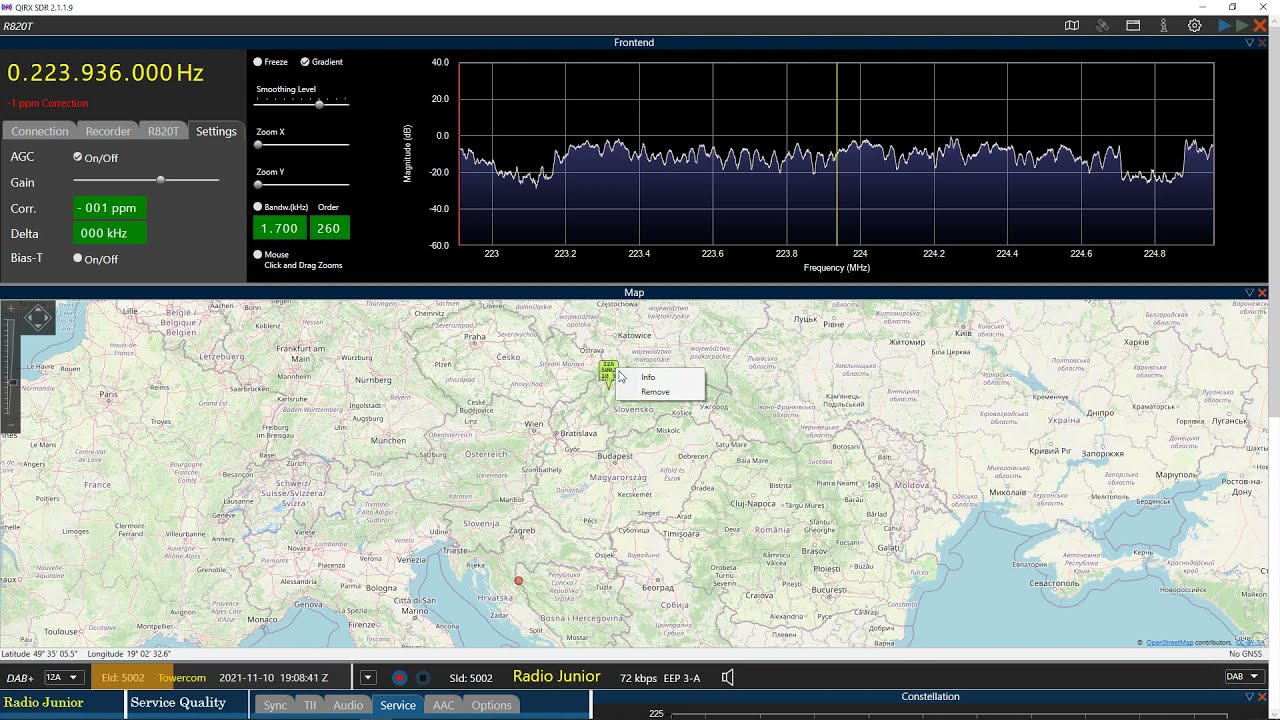Click the map zoom slider handle
The image size is (1280, 720).
tap(12, 382)
